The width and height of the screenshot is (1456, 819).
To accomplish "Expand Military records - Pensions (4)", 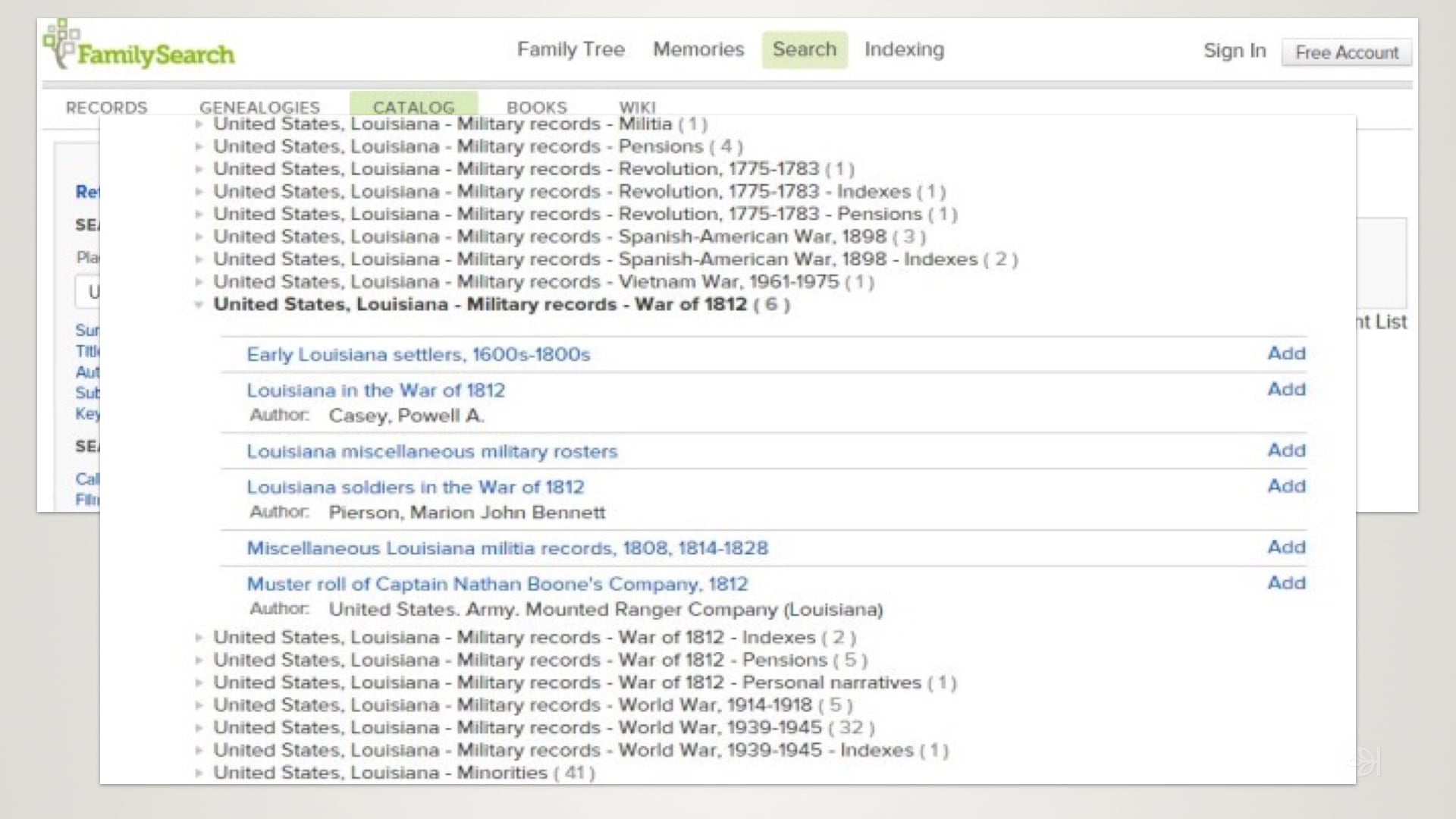I will pyautogui.click(x=198, y=146).
